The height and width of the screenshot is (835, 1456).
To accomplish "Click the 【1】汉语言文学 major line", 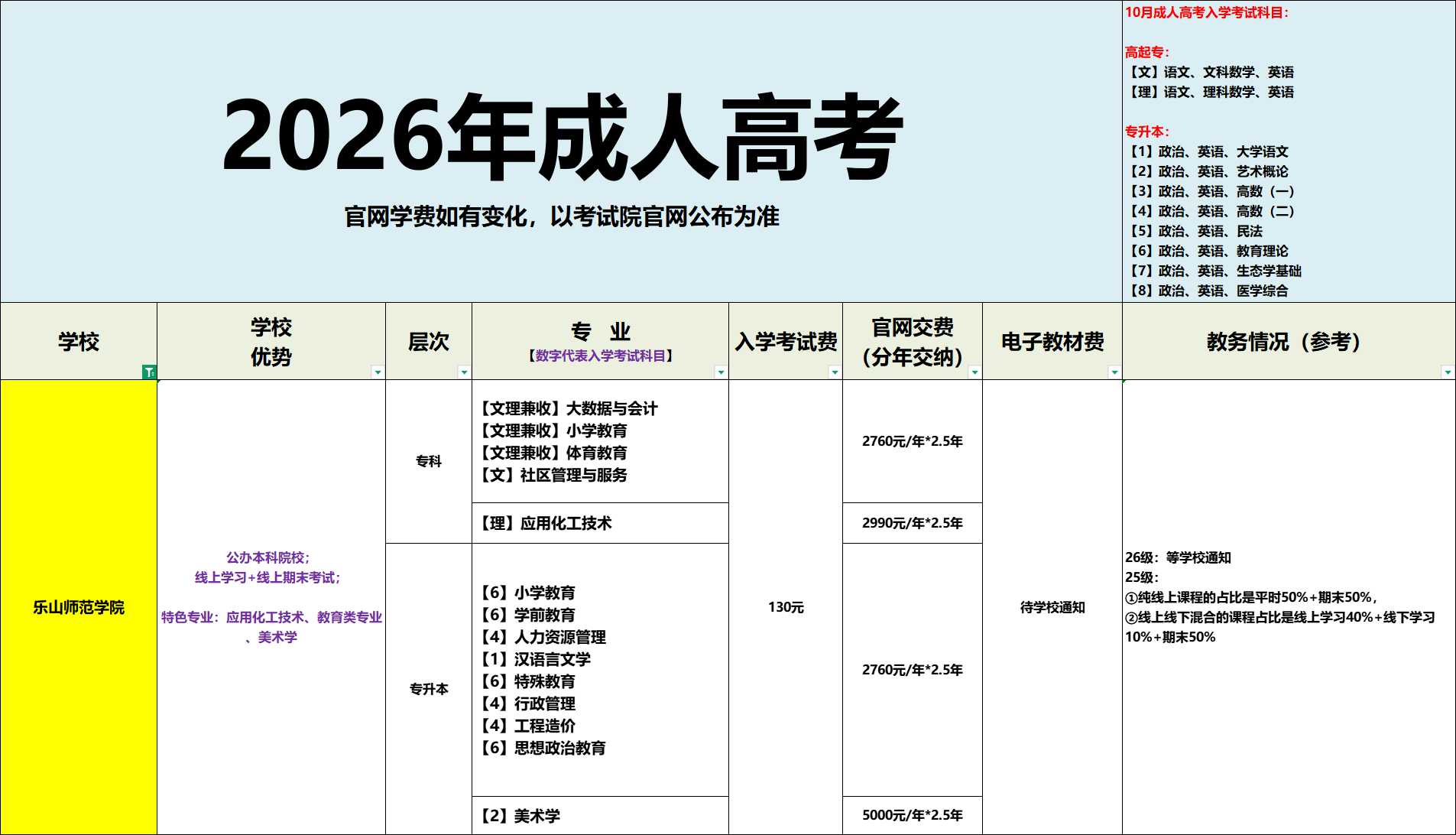I will point(535,659).
